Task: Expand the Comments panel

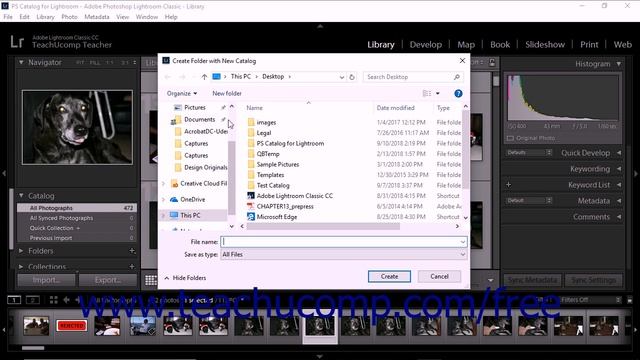Action: pos(619,217)
